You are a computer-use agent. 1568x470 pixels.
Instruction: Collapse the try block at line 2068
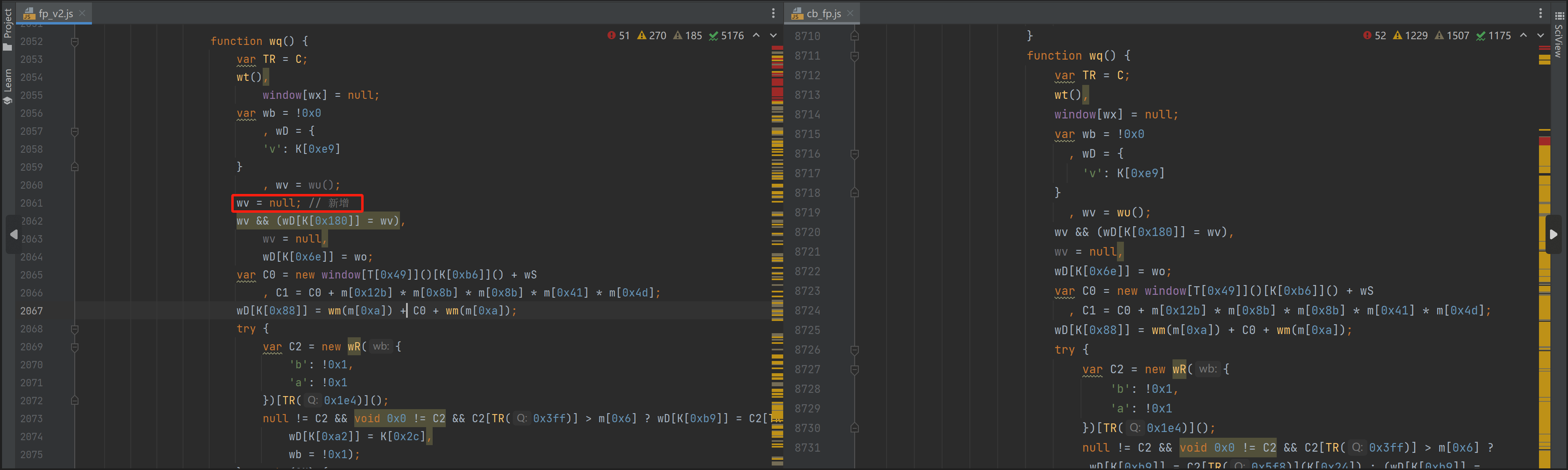(x=75, y=329)
